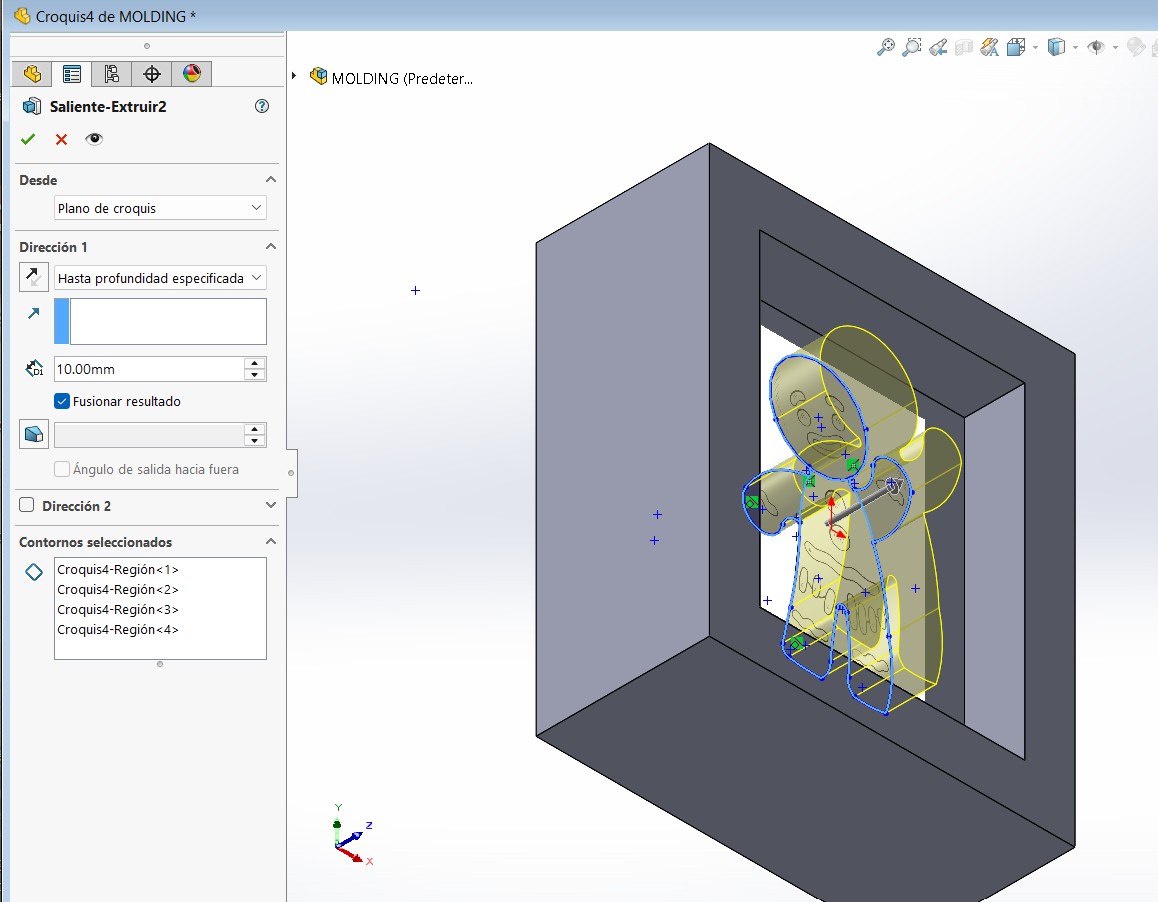This screenshot has height=902, width=1158.
Task: Click the Display Style icon
Action: 1057,47
